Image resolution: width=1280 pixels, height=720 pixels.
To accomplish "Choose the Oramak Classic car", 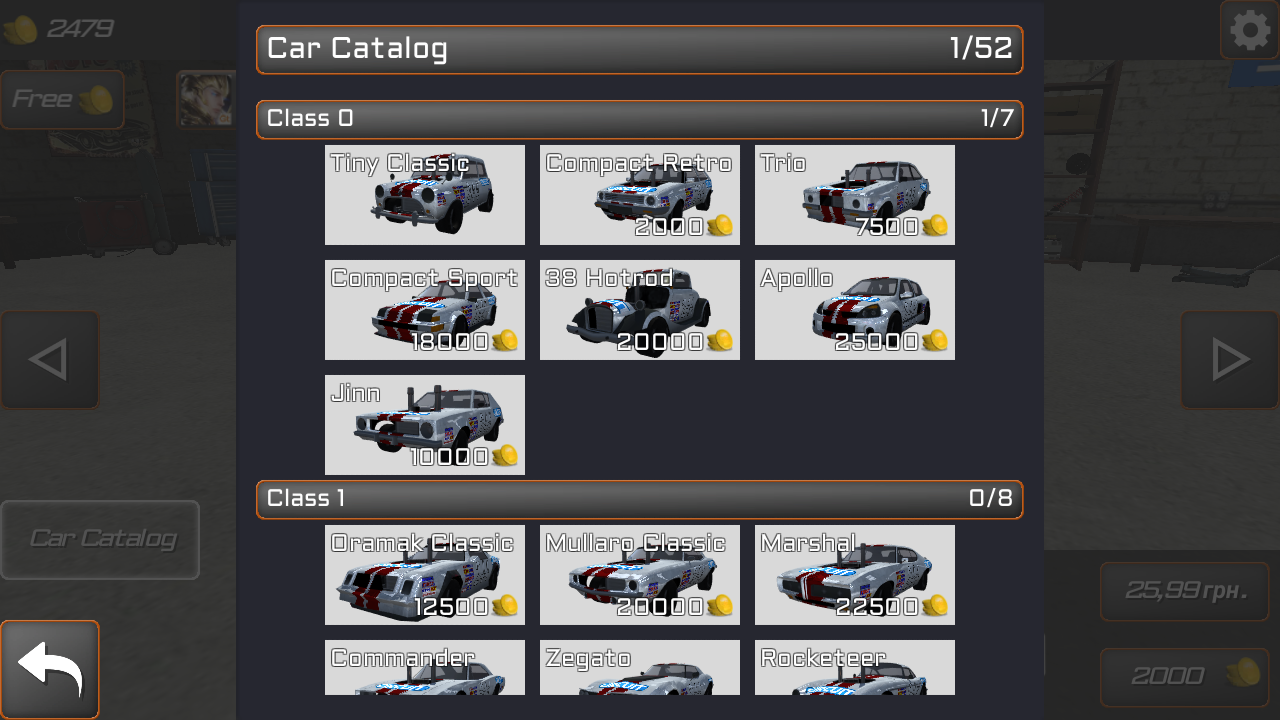I will click(x=425, y=575).
